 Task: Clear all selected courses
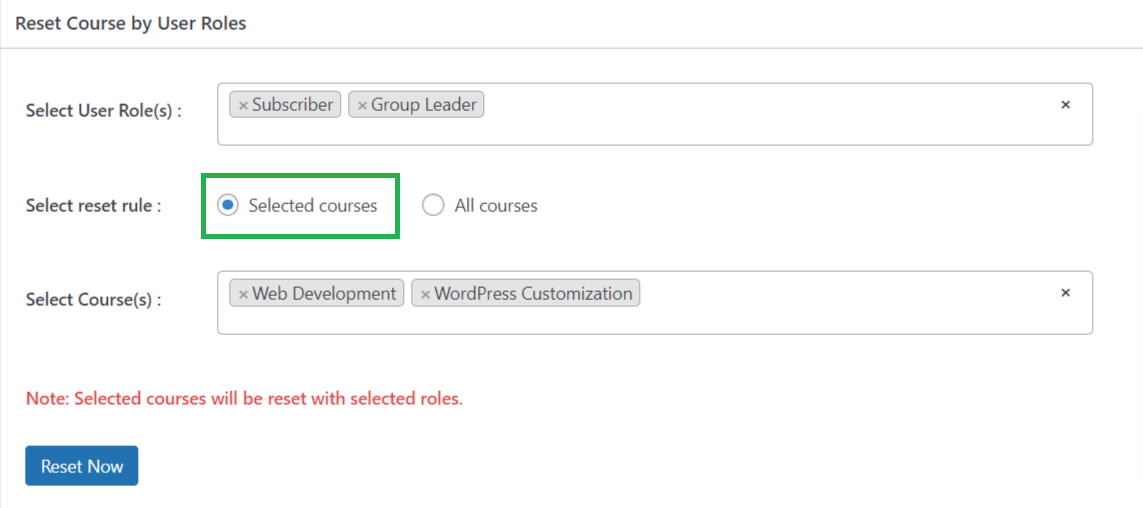(1065, 293)
